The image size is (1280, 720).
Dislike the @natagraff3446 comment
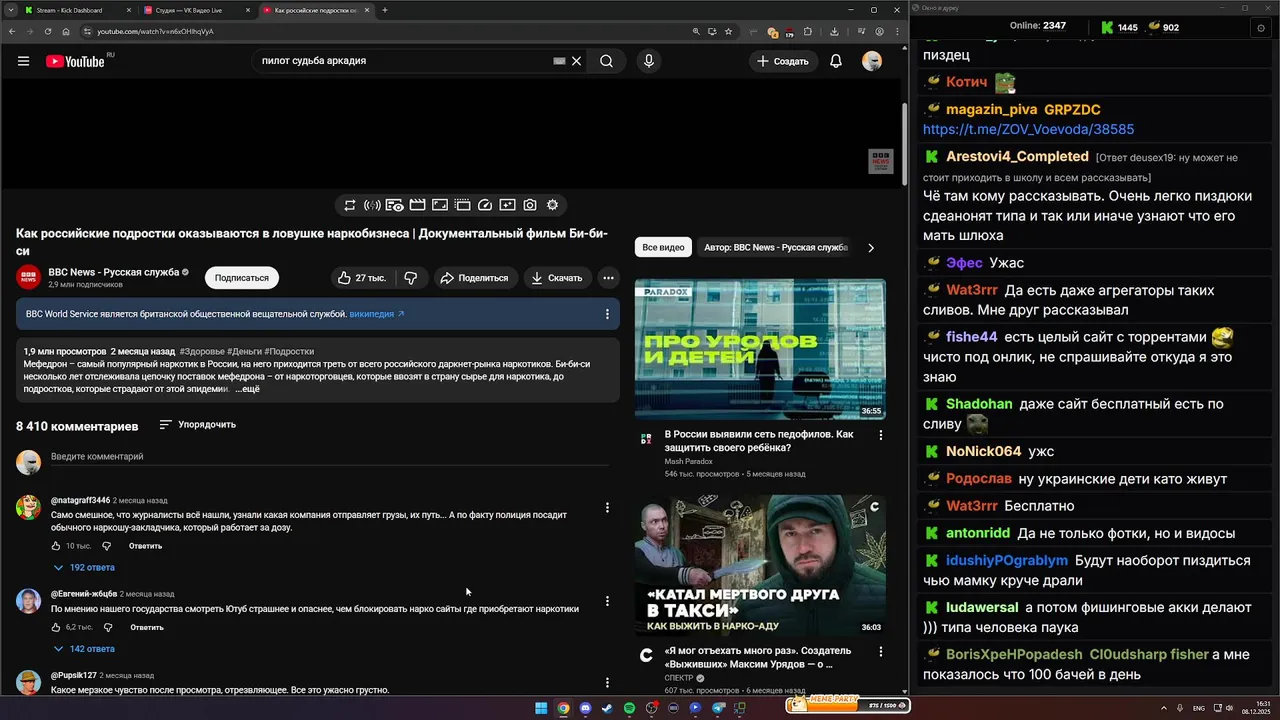pos(107,546)
